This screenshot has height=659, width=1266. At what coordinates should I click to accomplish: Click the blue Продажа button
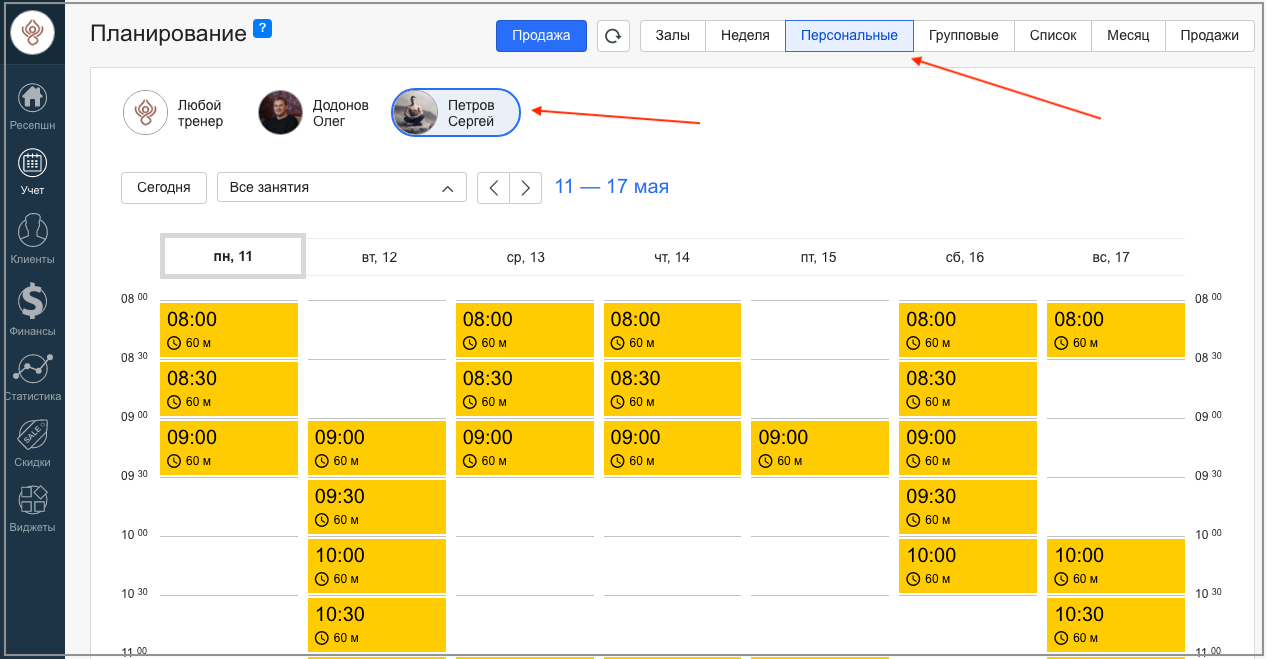(541, 36)
